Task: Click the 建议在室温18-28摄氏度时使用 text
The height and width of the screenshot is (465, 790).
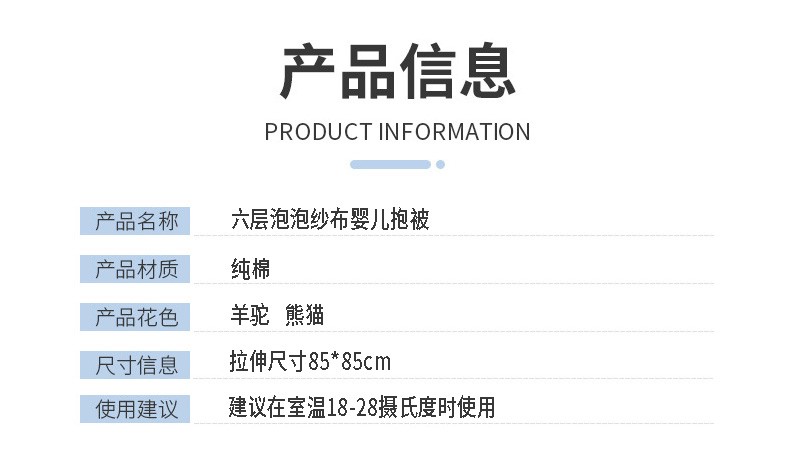Action: pyautogui.click(x=362, y=407)
